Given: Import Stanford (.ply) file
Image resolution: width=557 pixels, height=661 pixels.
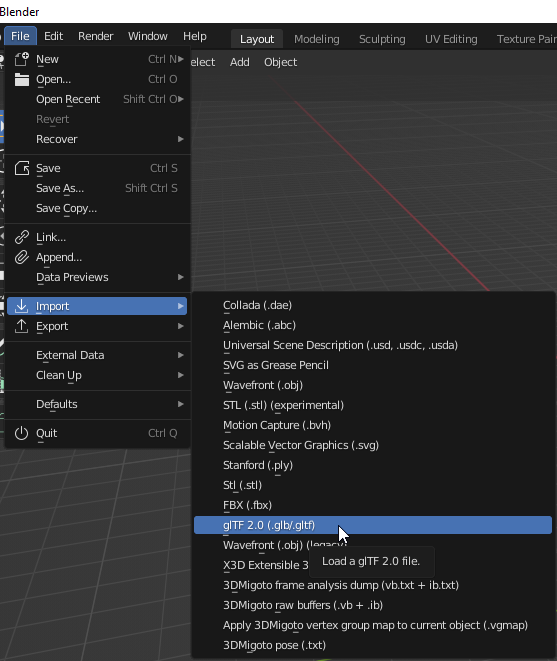Looking at the screenshot, I should point(373,465).
